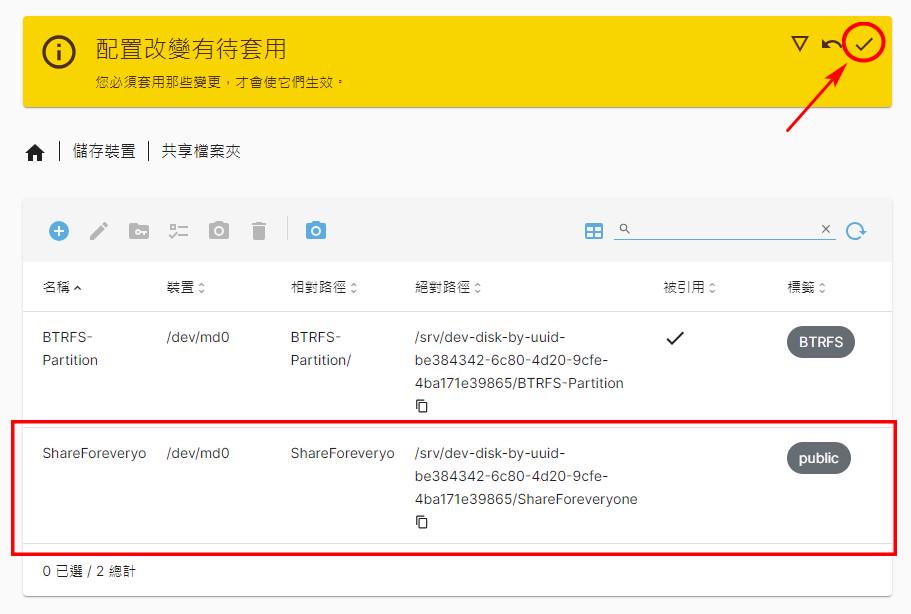This screenshot has width=911, height=614.
Task: Create a new shared folder with the plus icon
Action: tap(59, 231)
